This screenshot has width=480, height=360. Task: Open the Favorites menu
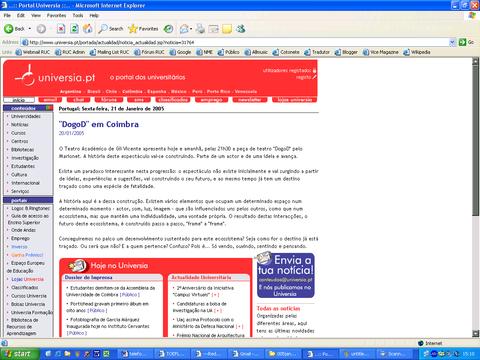coord(56,15)
